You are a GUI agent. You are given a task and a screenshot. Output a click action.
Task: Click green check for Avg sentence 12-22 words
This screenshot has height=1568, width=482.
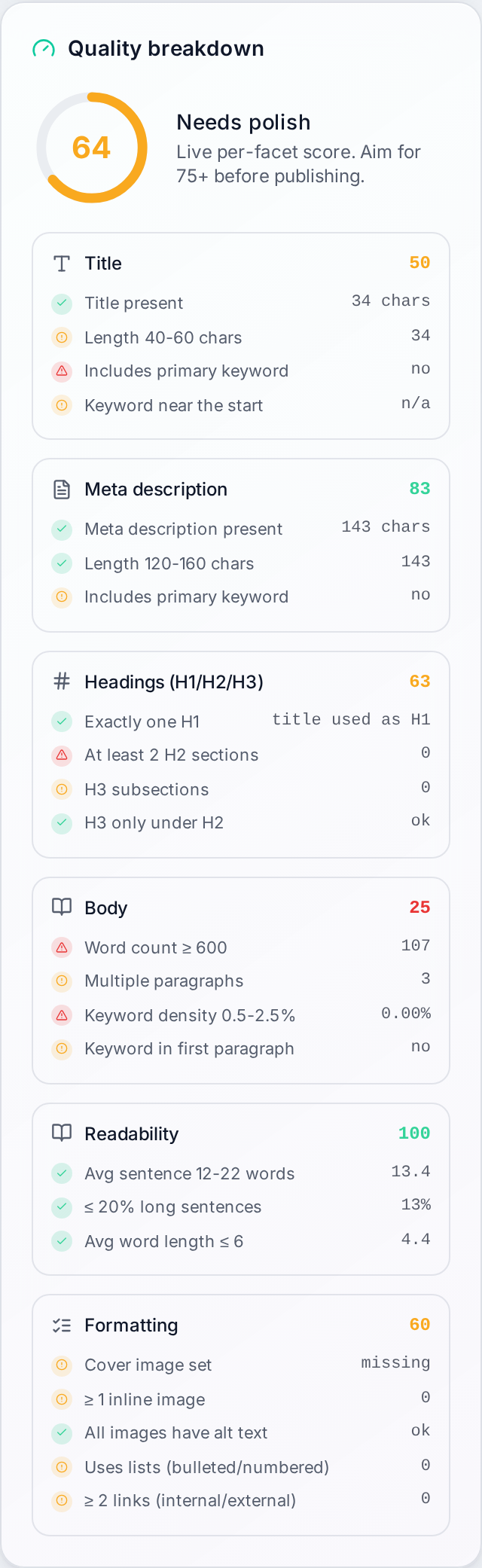click(x=62, y=1173)
